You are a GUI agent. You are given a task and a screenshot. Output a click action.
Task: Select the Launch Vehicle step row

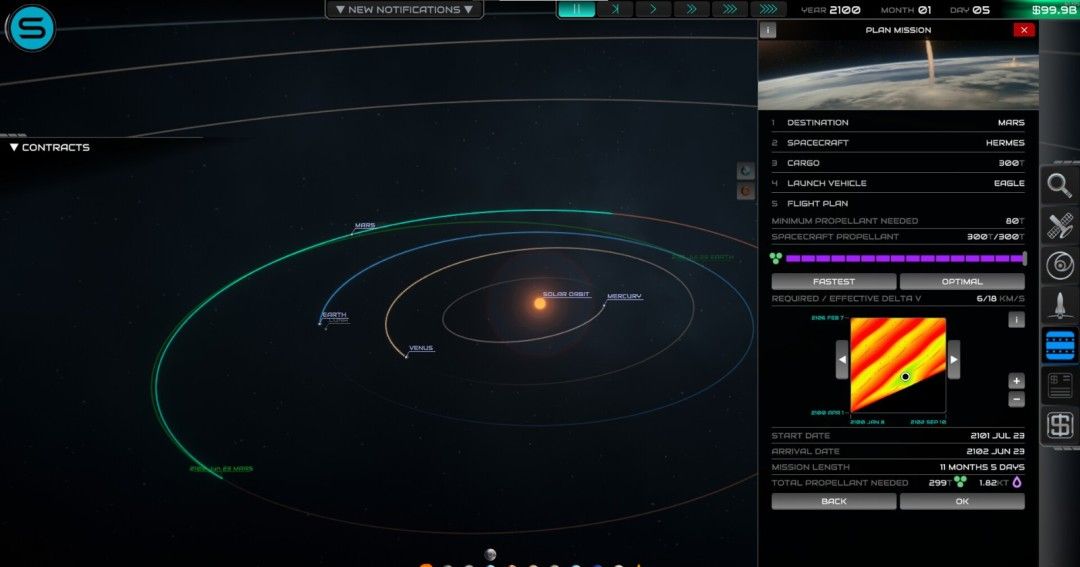[x=898, y=183]
